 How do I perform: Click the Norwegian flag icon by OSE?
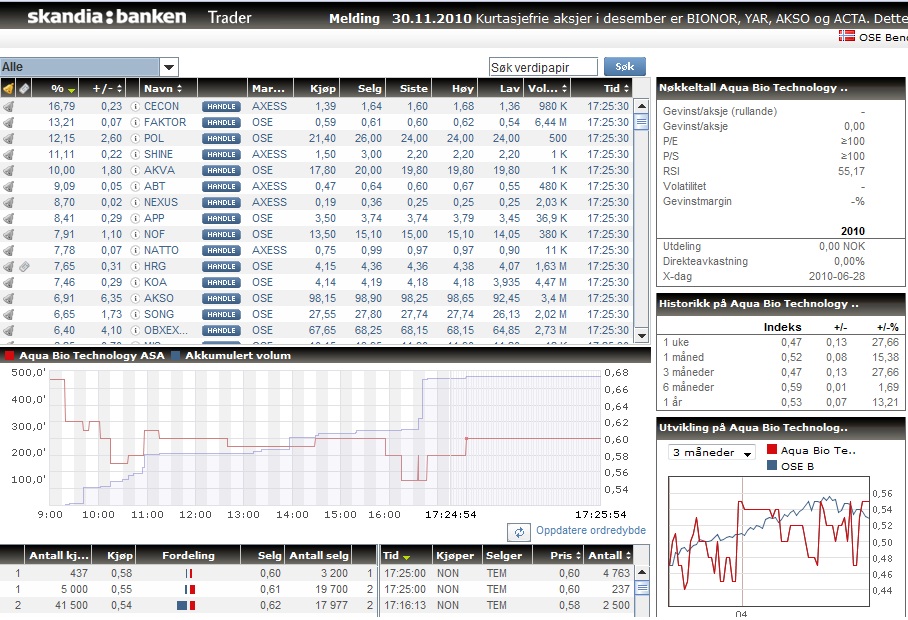[847, 36]
